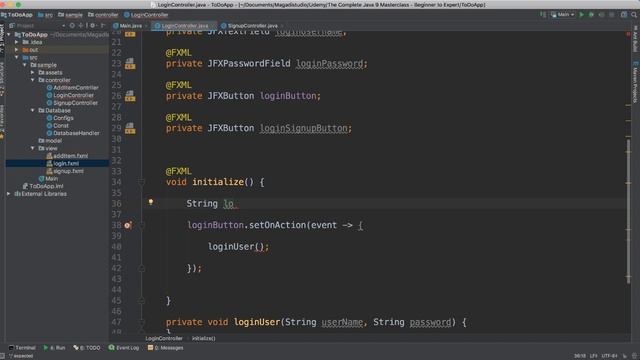Expand the out folder arrow

pyautogui.click(x=17, y=50)
